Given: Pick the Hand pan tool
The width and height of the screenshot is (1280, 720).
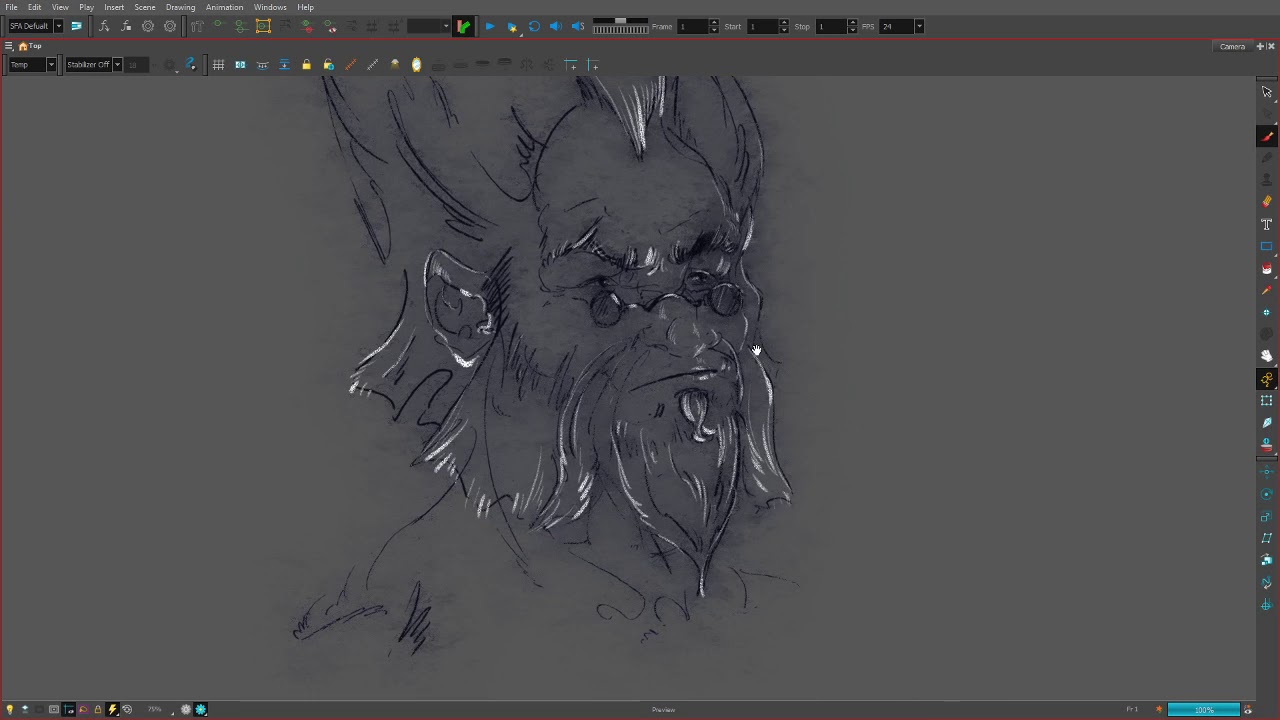Looking at the screenshot, I should (x=1267, y=356).
